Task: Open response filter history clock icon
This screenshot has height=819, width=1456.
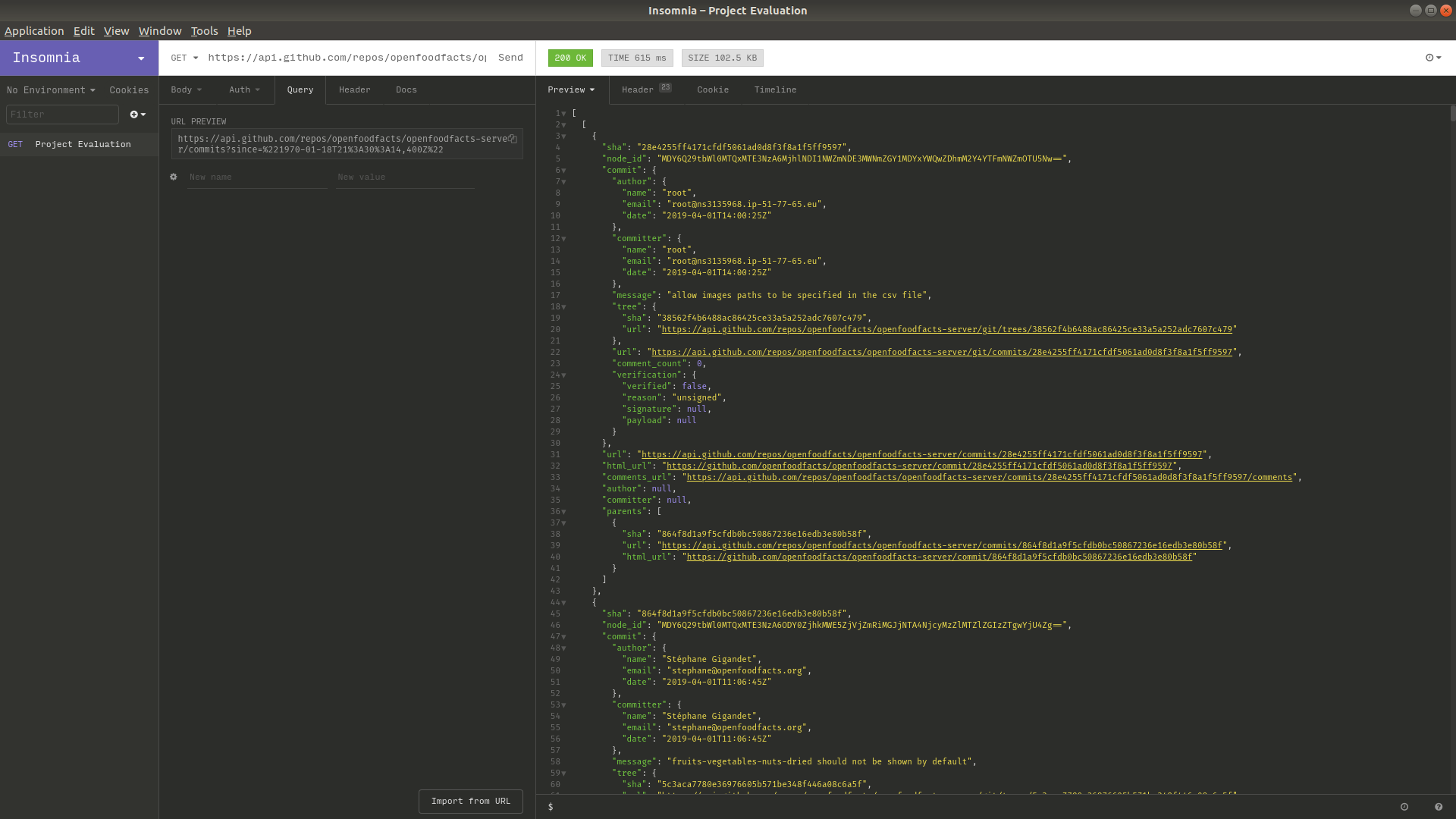Action: (x=1404, y=807)
